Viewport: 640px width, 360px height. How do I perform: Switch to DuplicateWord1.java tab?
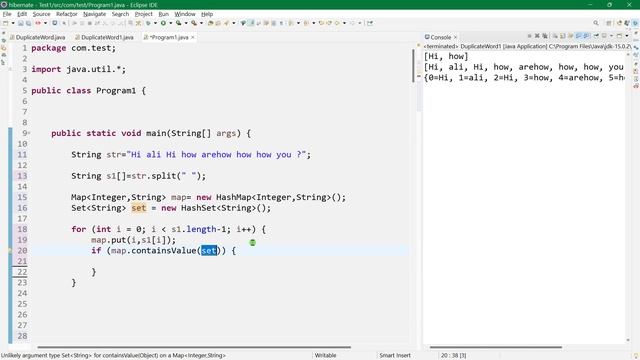click(x=104, y=37)
